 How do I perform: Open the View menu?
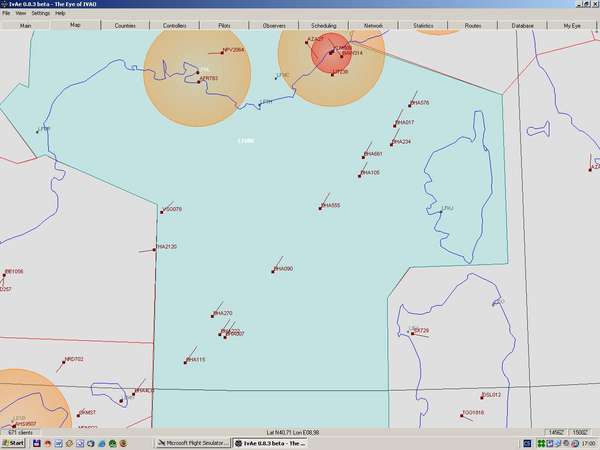pos(21,13)
